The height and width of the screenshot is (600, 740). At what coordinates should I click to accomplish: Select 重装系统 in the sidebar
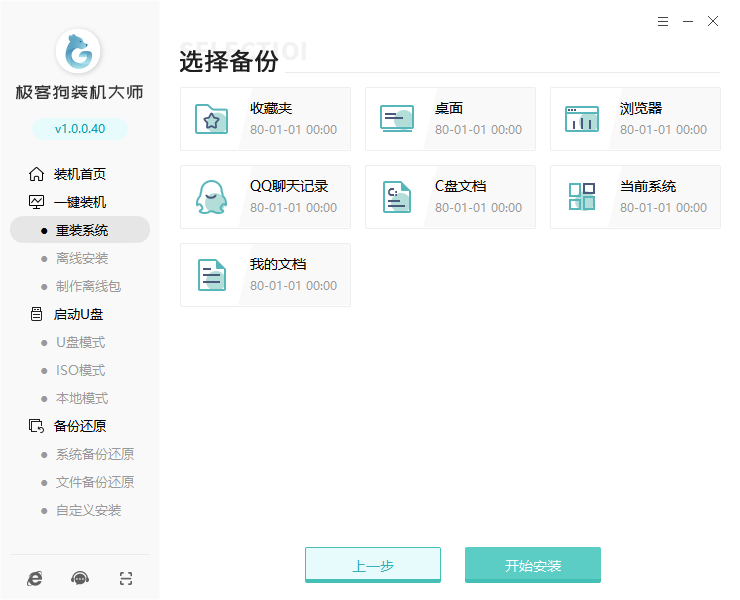pos(82,230)
